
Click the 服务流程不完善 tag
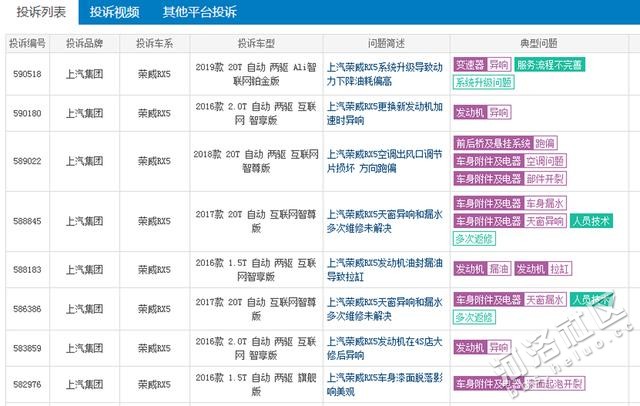pyautogui.click(x=549, y=64)
